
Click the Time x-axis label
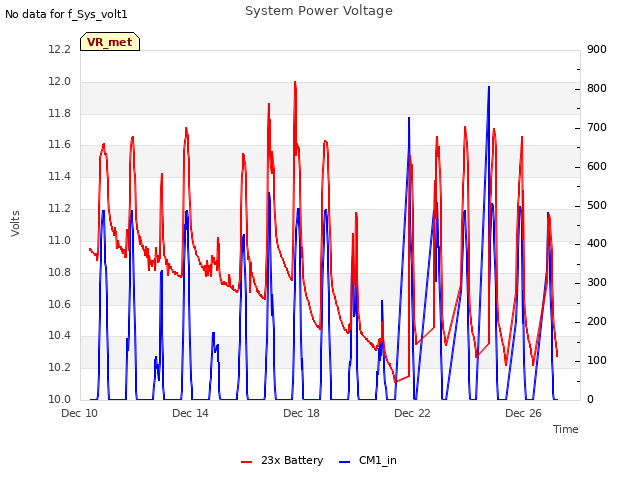pos(566,429)
